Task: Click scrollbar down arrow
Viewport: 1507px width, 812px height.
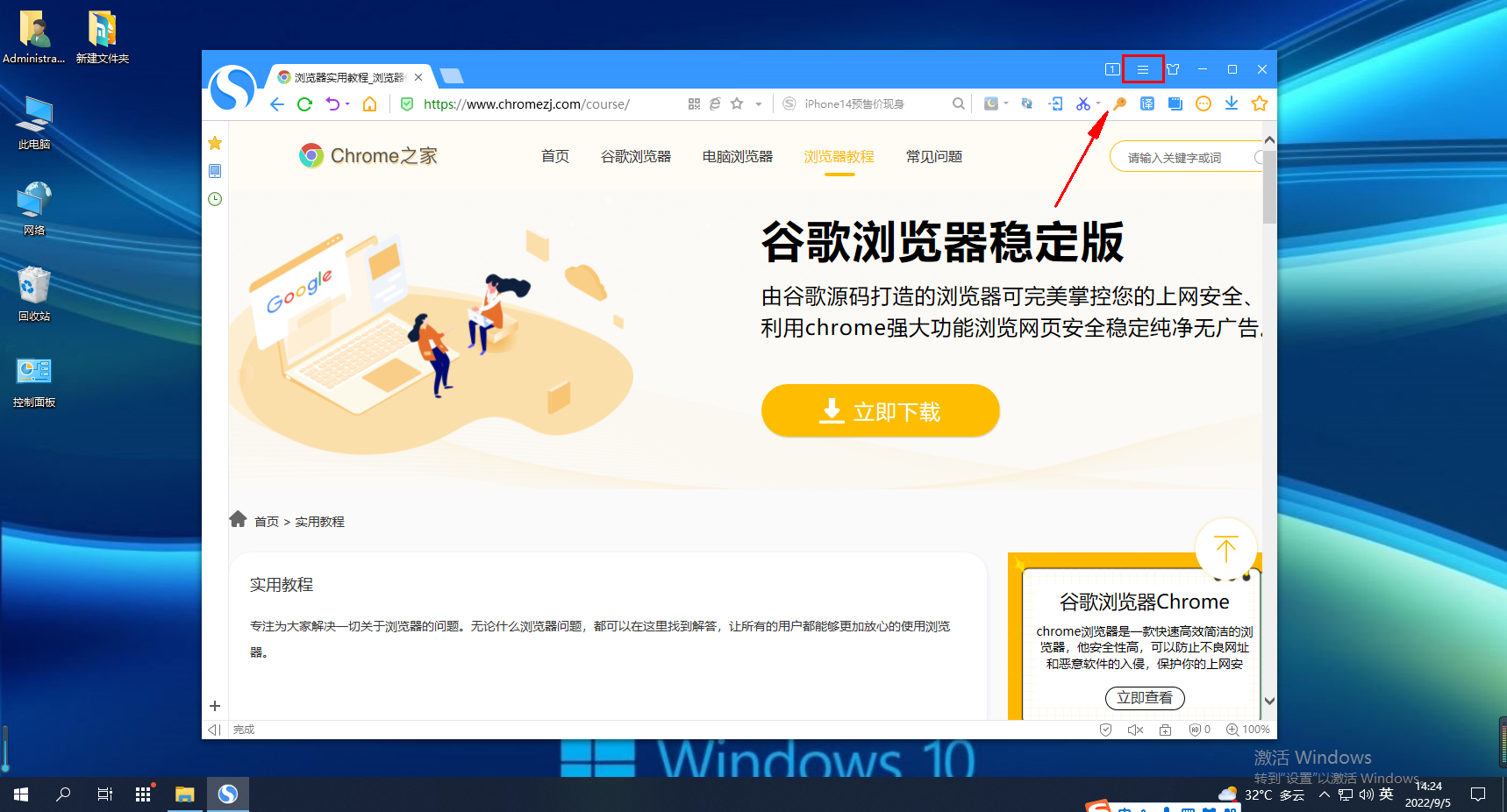Action: (x=1269, y=702)
